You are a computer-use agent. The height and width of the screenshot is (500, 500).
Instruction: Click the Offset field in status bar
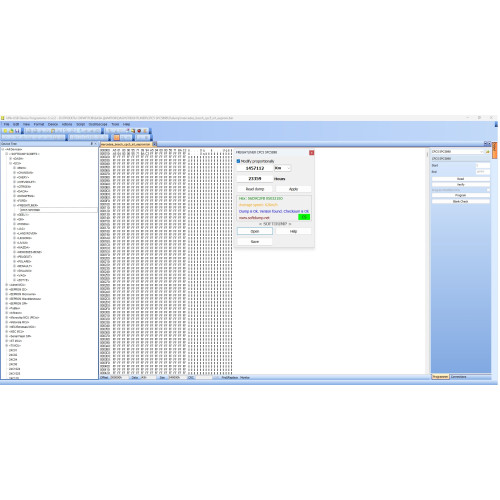coord(119,377)
